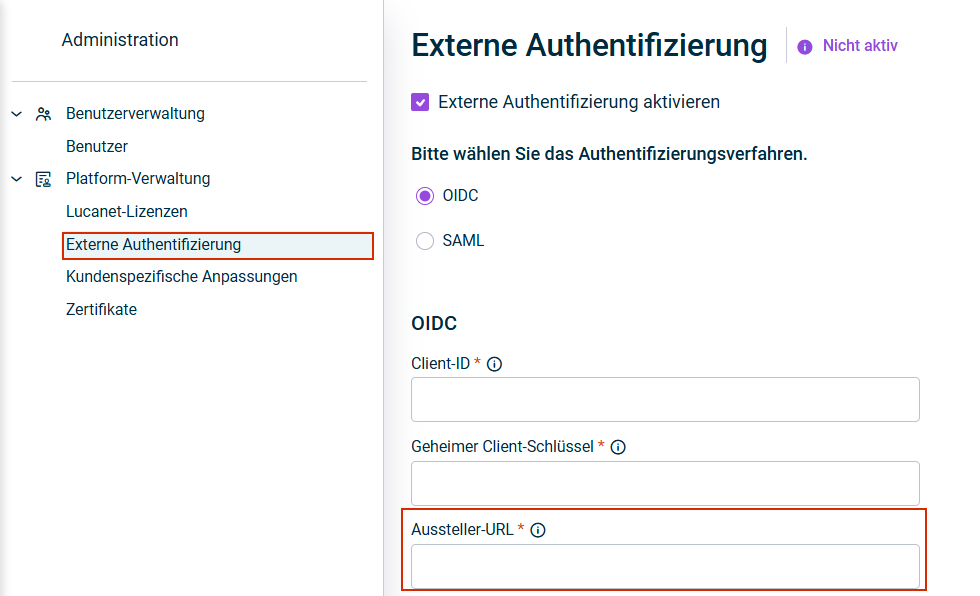Choose the SAML authentication option
The image size is (980, 596).
click(x=425, y=241)
